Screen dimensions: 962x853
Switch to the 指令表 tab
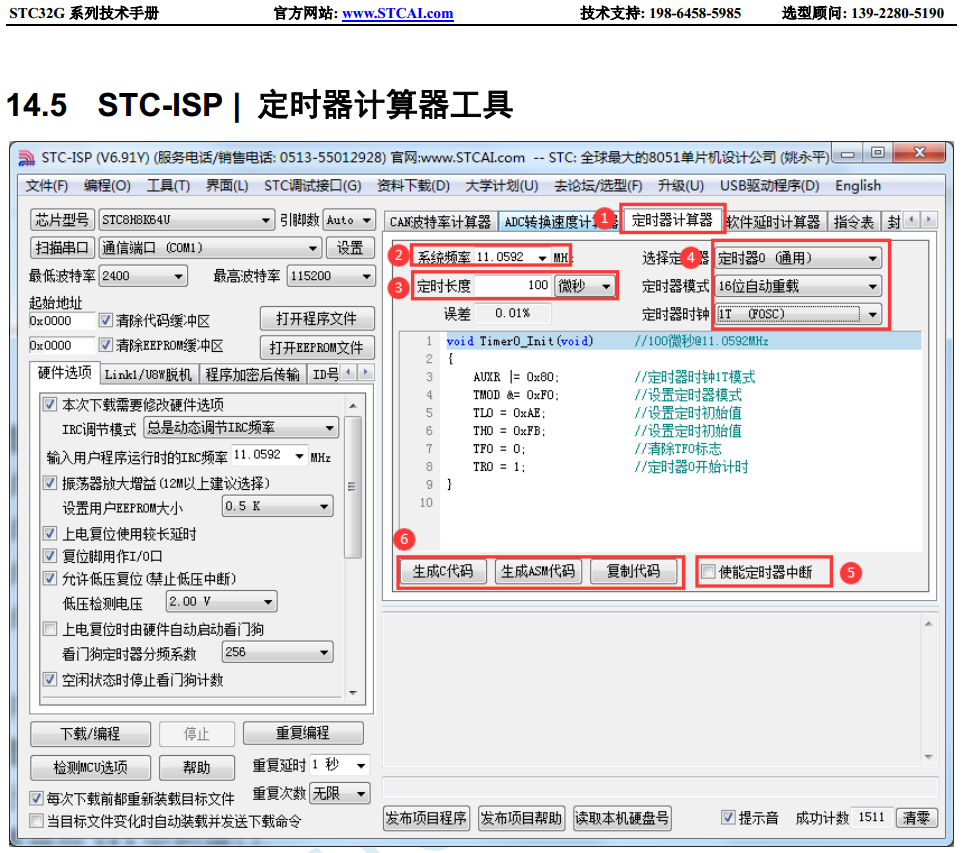tap(853, 222)
